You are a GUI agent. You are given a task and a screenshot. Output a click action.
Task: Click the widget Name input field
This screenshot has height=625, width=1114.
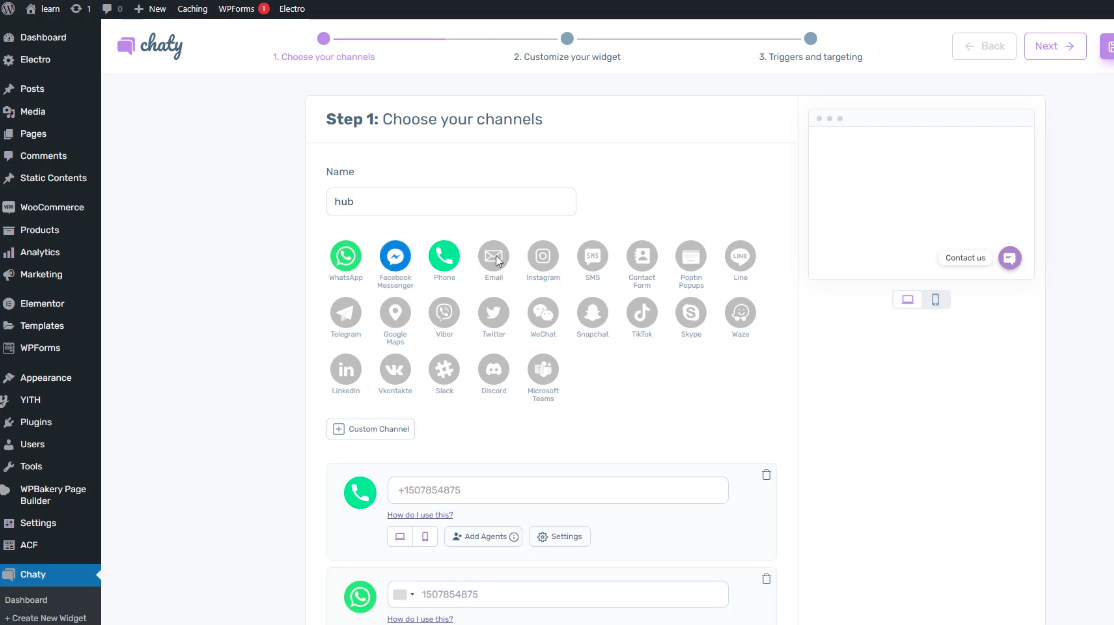[x=451, y=201]
